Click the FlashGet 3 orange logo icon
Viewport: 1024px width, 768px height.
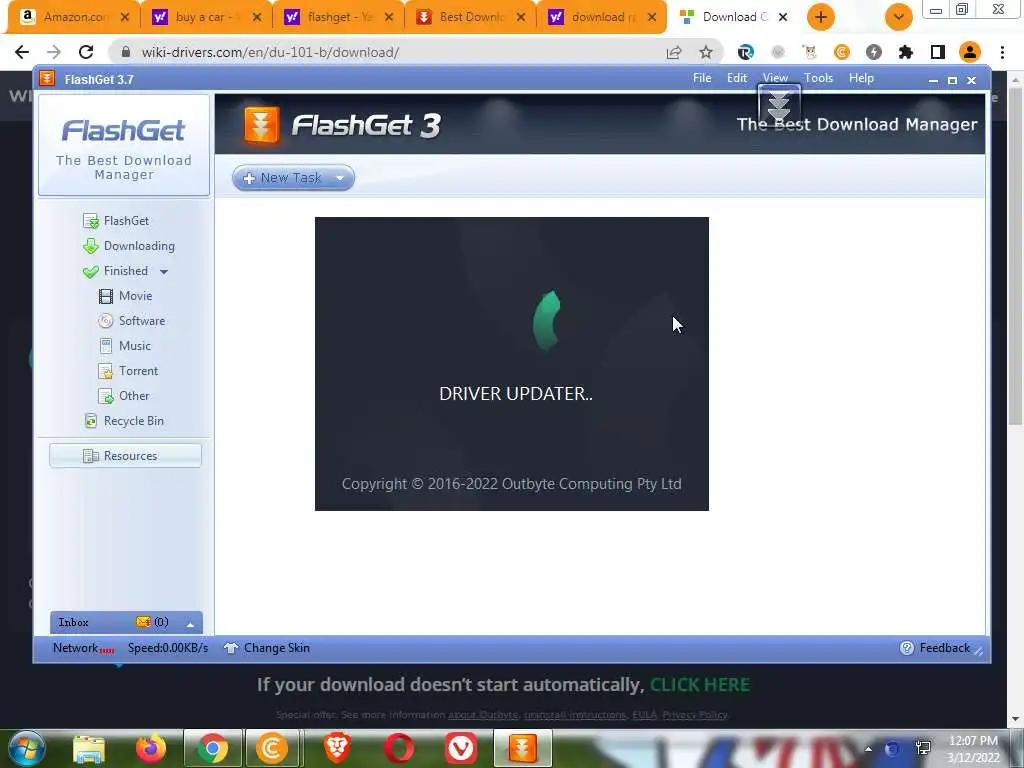pos(261,124)
